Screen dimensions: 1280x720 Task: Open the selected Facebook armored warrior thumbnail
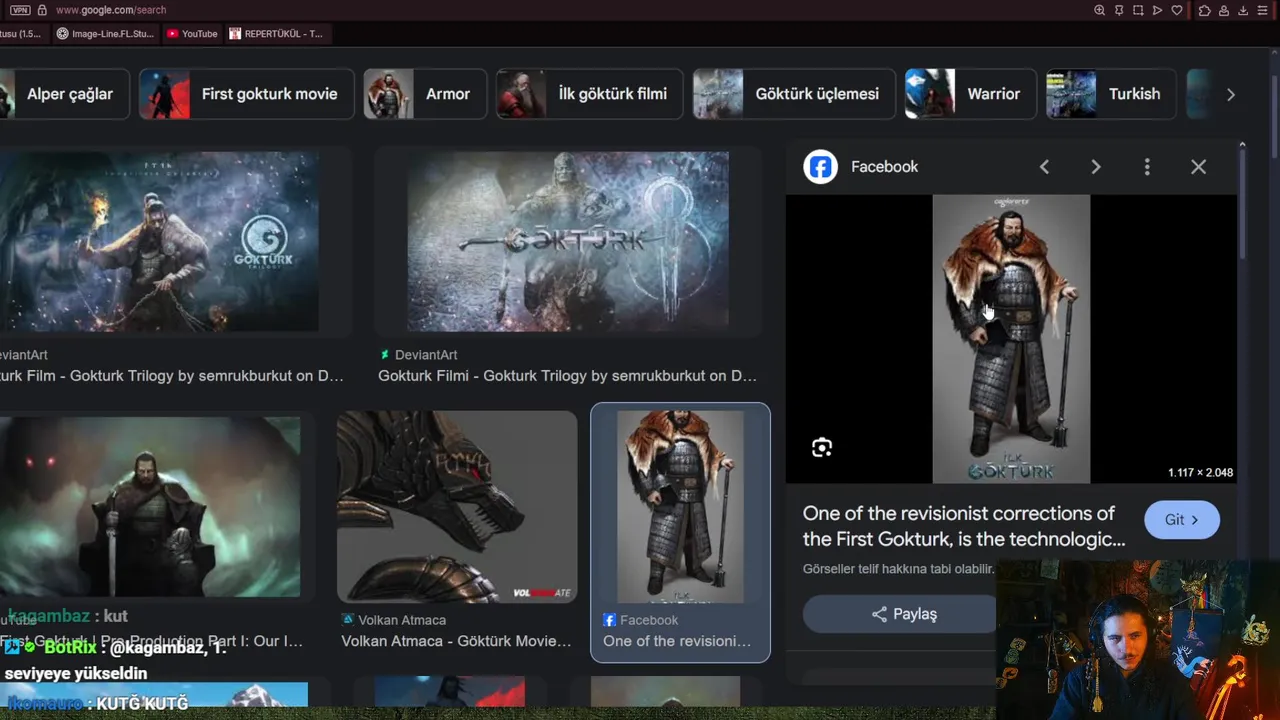[680, 507]
